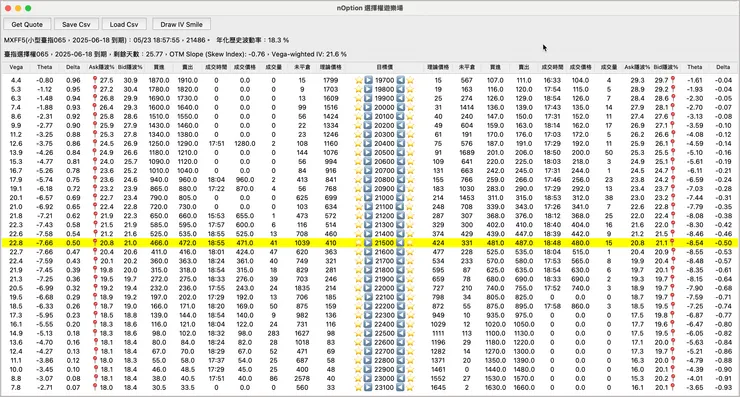Click right-pointing arrow in highlighted 21500 row
This screenshot has width=740, height=397.
(x=369, y=243)
